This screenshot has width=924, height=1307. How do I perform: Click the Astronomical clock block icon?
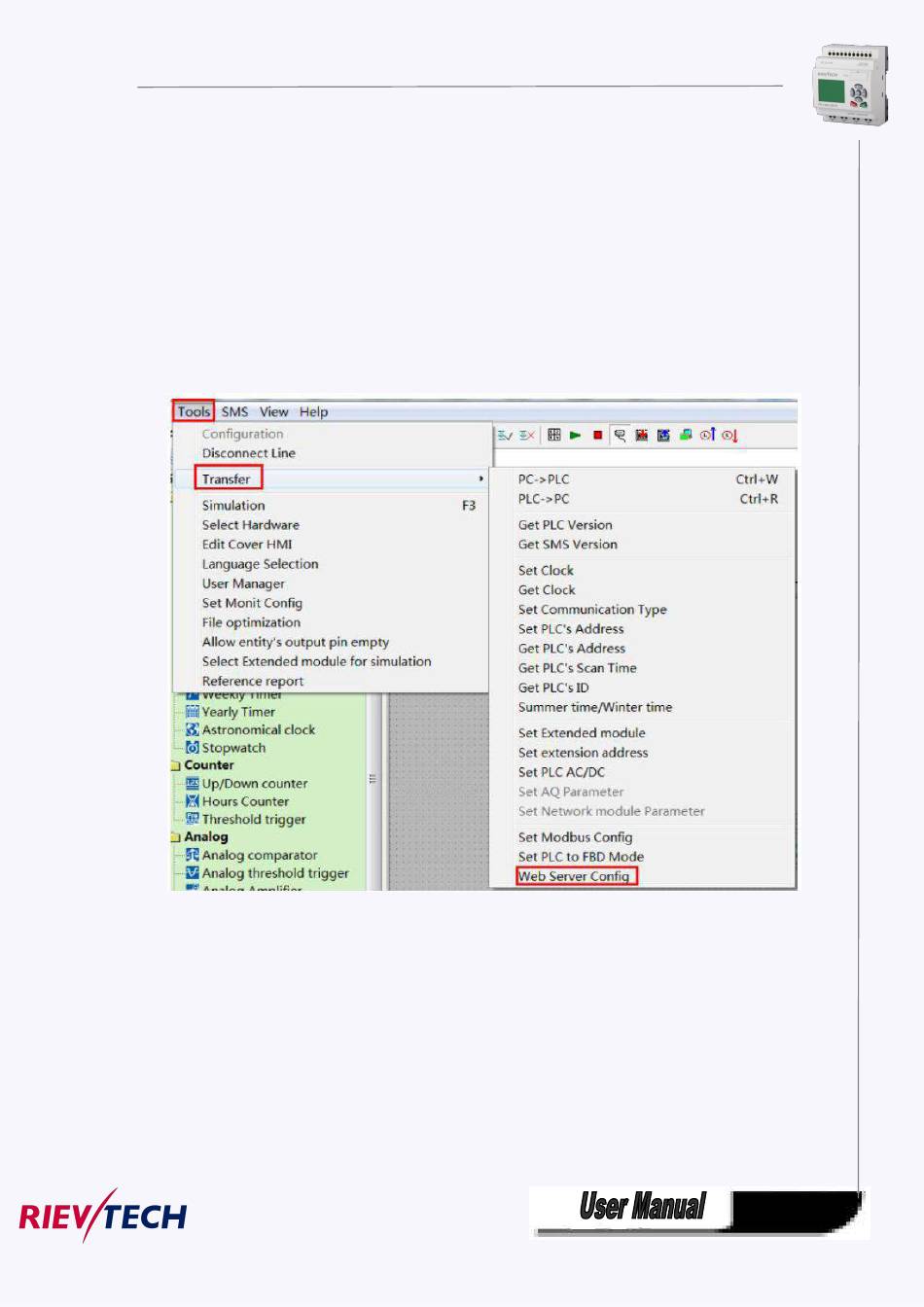click(193, 729)
